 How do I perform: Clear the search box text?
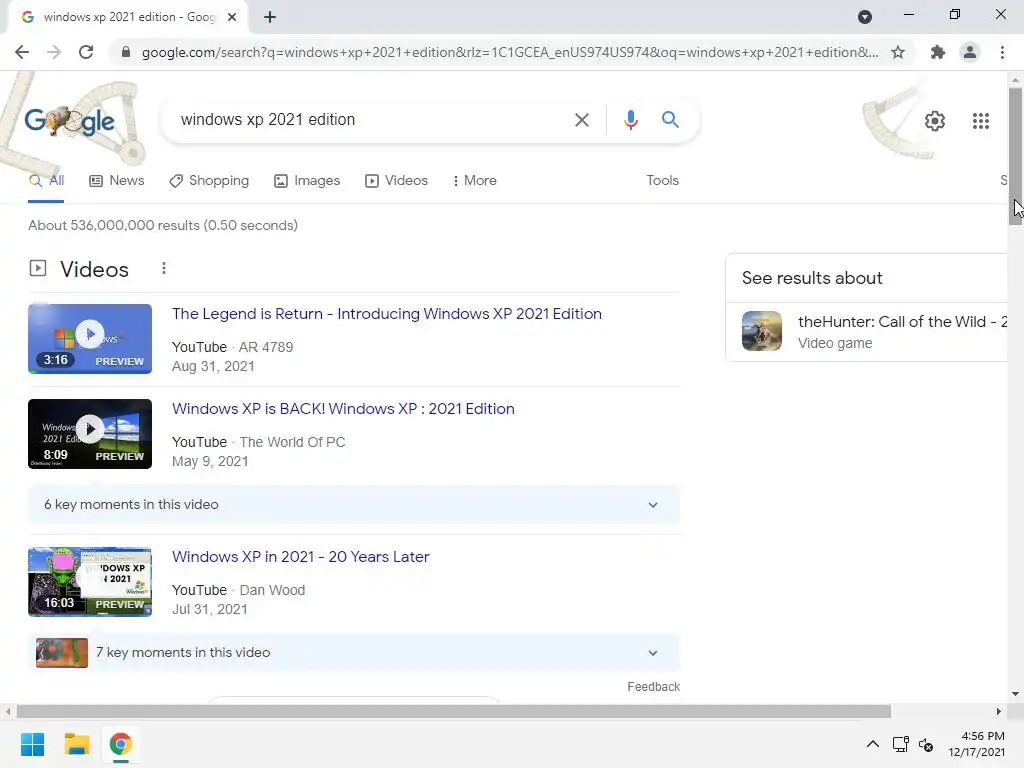[581, 120]
